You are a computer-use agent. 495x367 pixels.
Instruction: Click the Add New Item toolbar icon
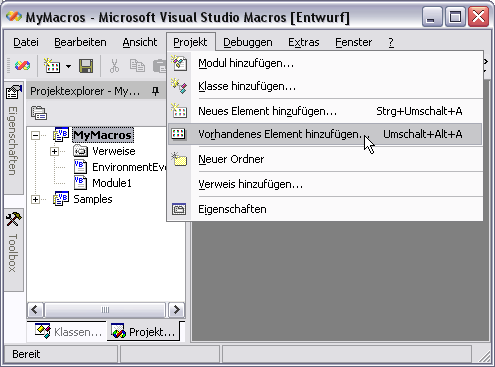52,66
